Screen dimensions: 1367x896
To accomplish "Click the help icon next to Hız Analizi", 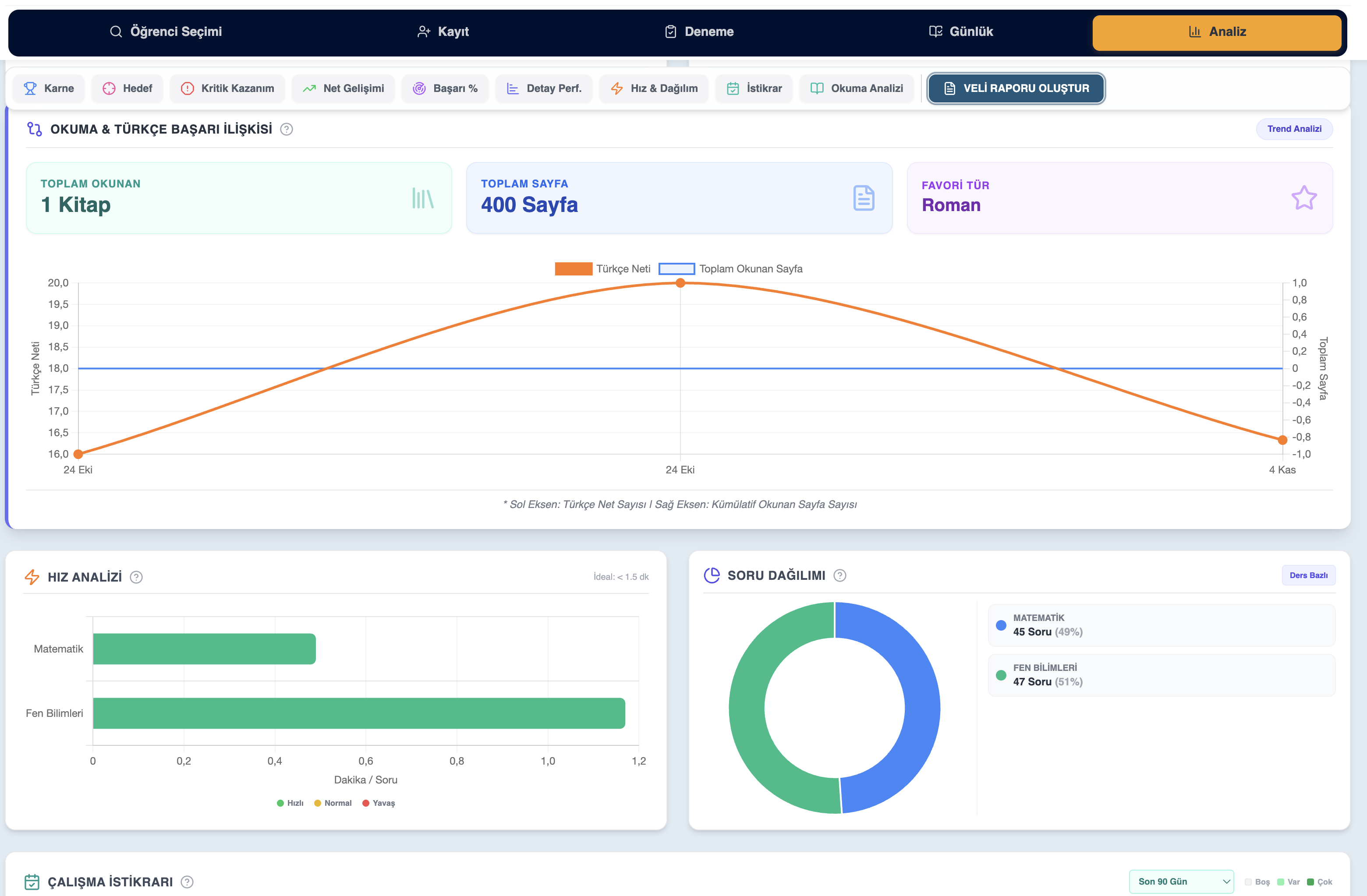I will [136, 577].
